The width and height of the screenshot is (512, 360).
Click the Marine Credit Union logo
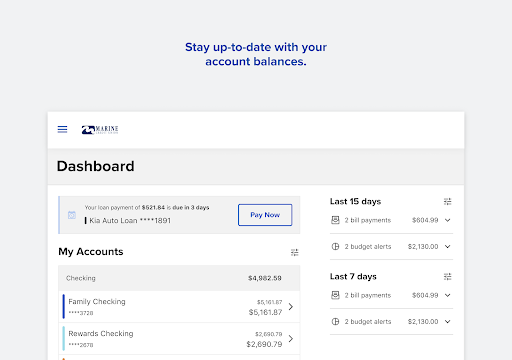point(100,130)
